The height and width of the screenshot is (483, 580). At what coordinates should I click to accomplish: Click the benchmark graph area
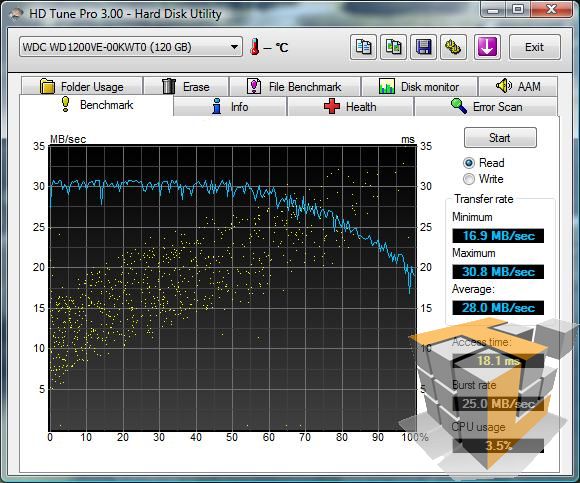click(233, 288)
